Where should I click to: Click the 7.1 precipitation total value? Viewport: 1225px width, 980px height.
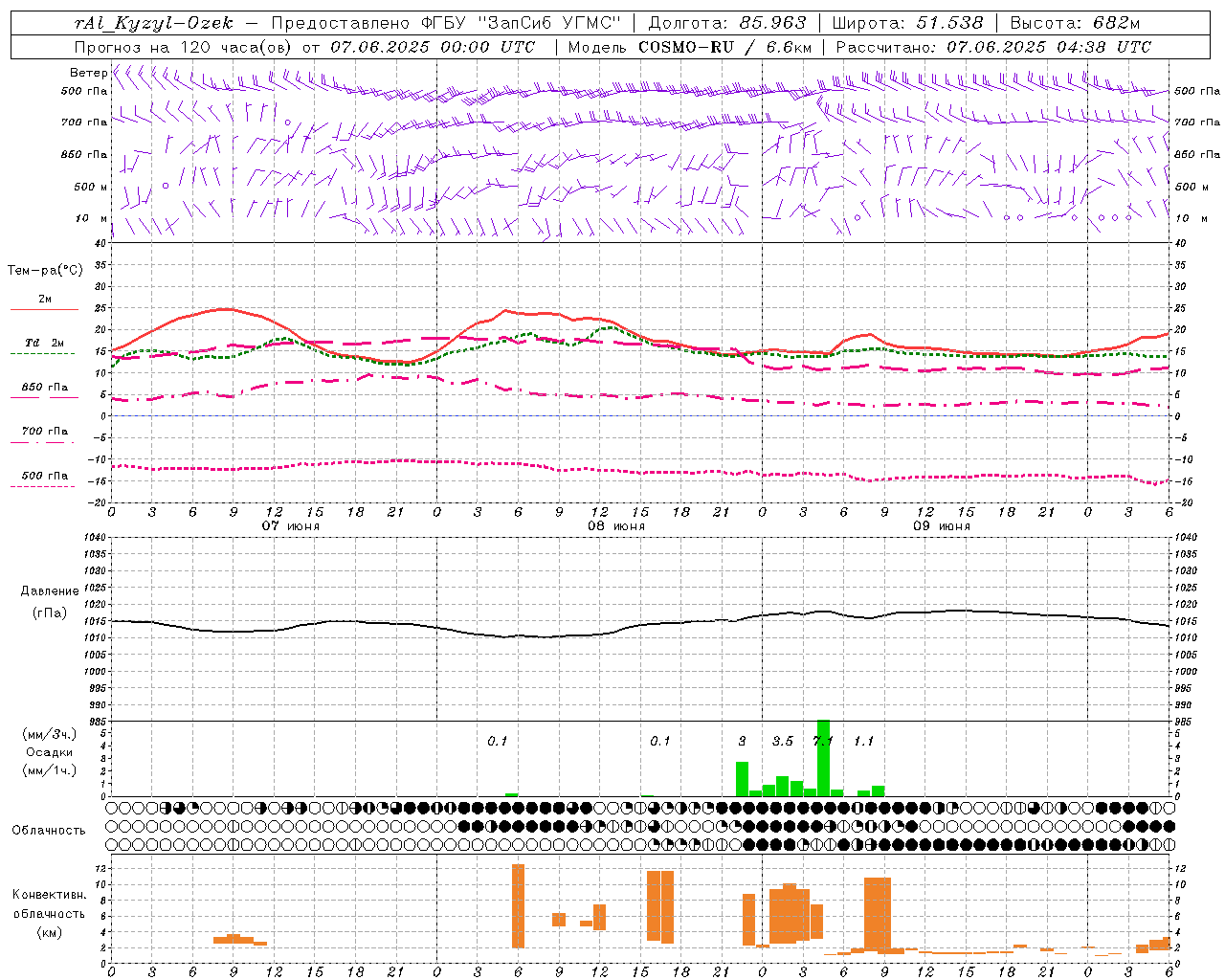point(823,741)
